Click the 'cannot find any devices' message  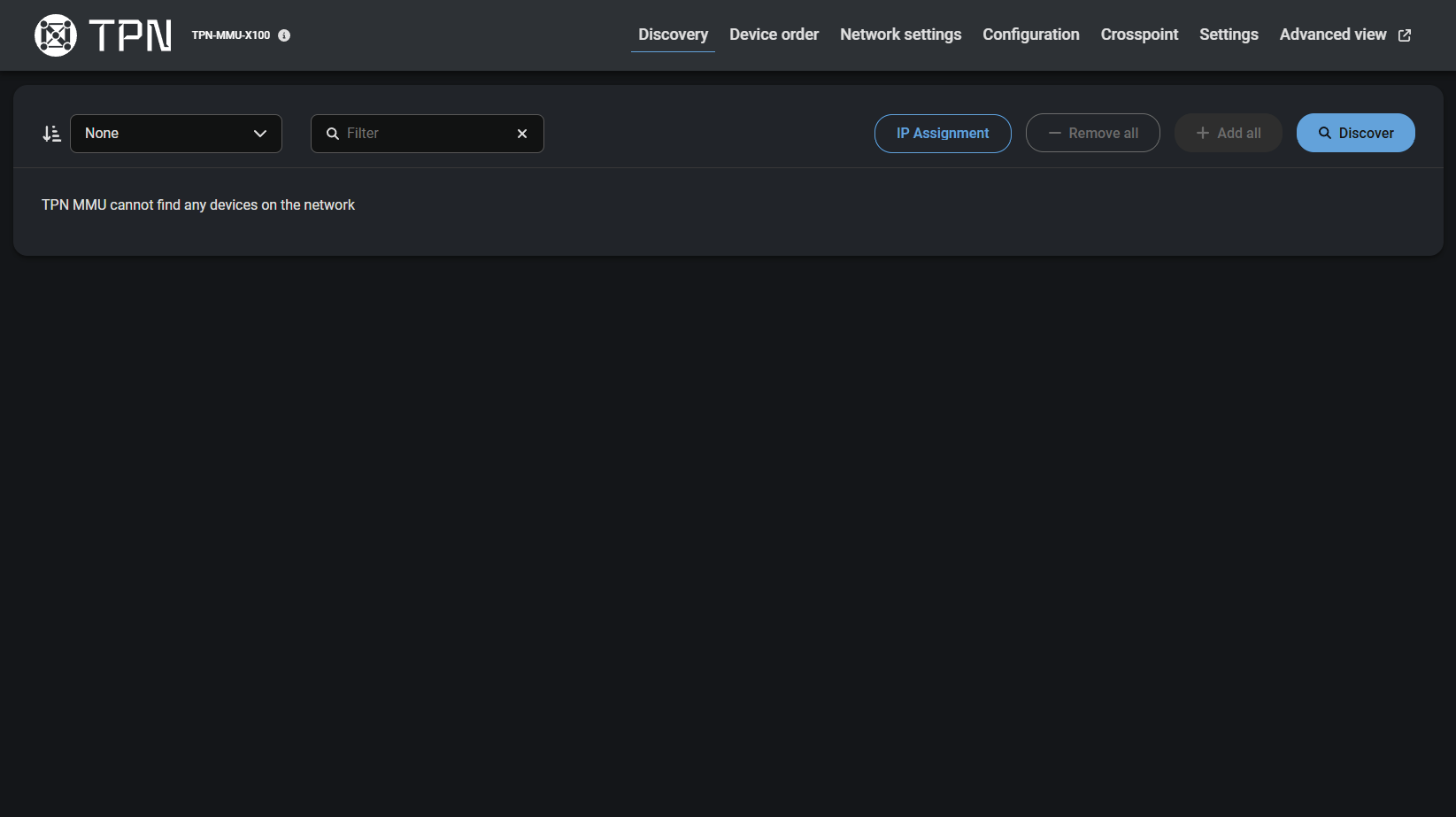pos(198,204)
